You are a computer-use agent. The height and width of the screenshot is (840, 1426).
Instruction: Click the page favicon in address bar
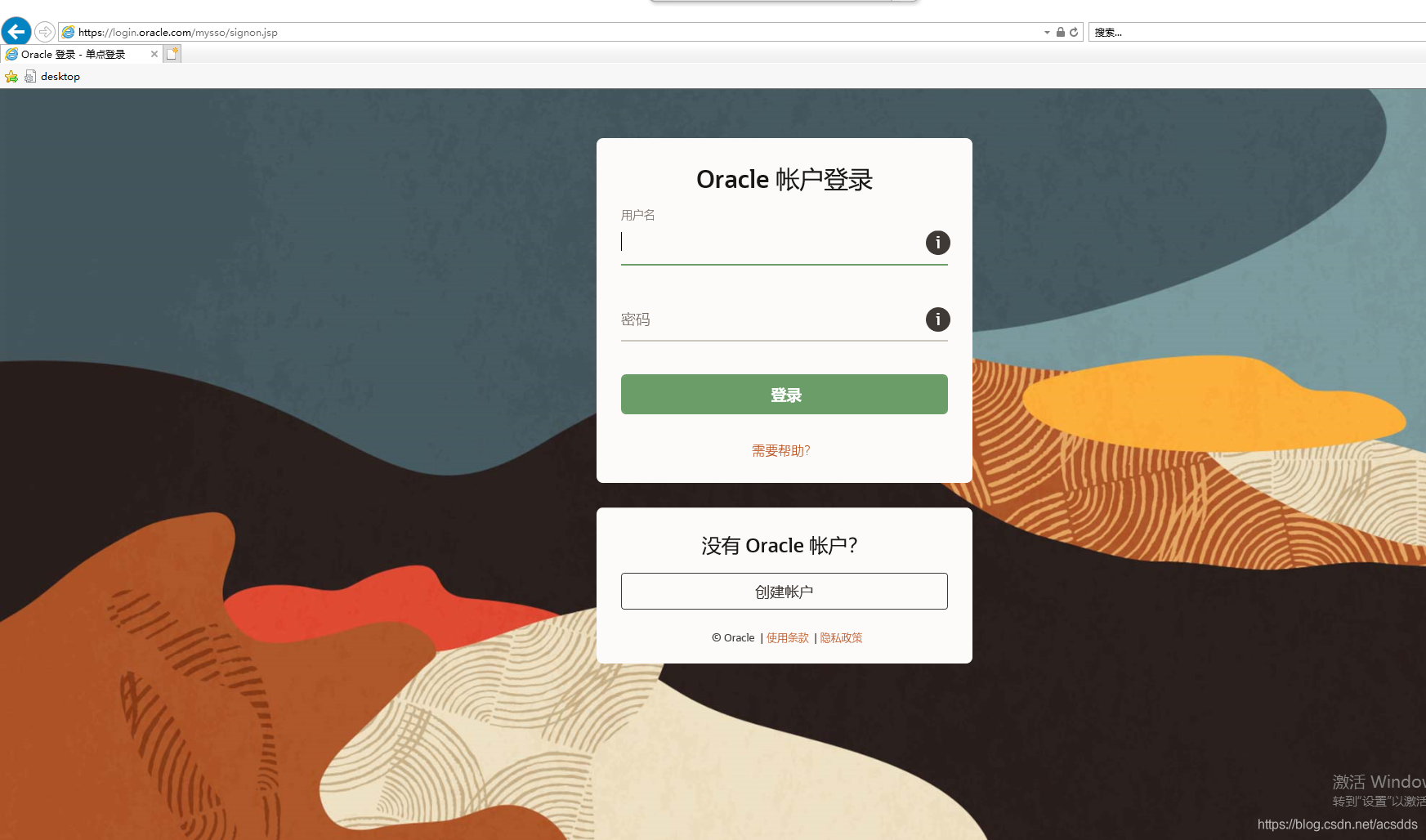69,33
